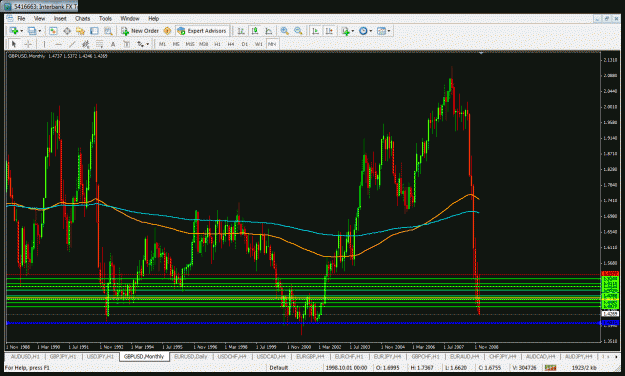
Task: Open the Insert menu
Action: (60, 18)
